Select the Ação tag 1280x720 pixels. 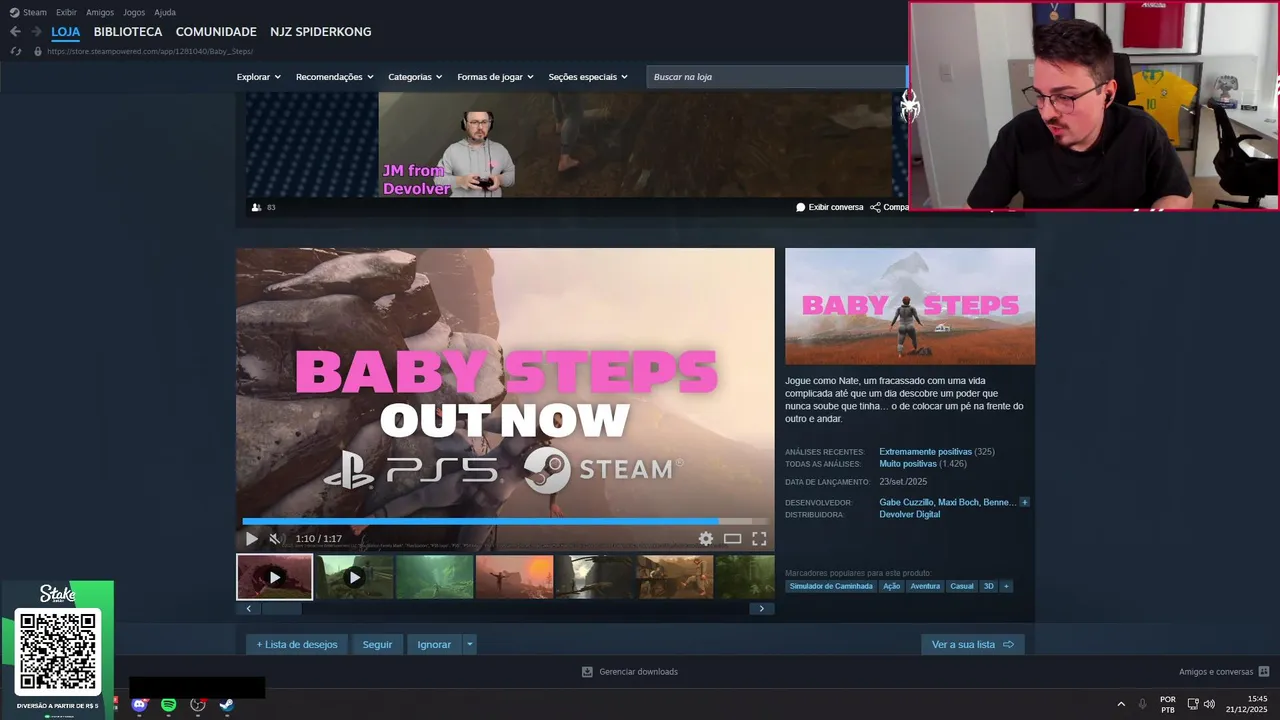891,586
